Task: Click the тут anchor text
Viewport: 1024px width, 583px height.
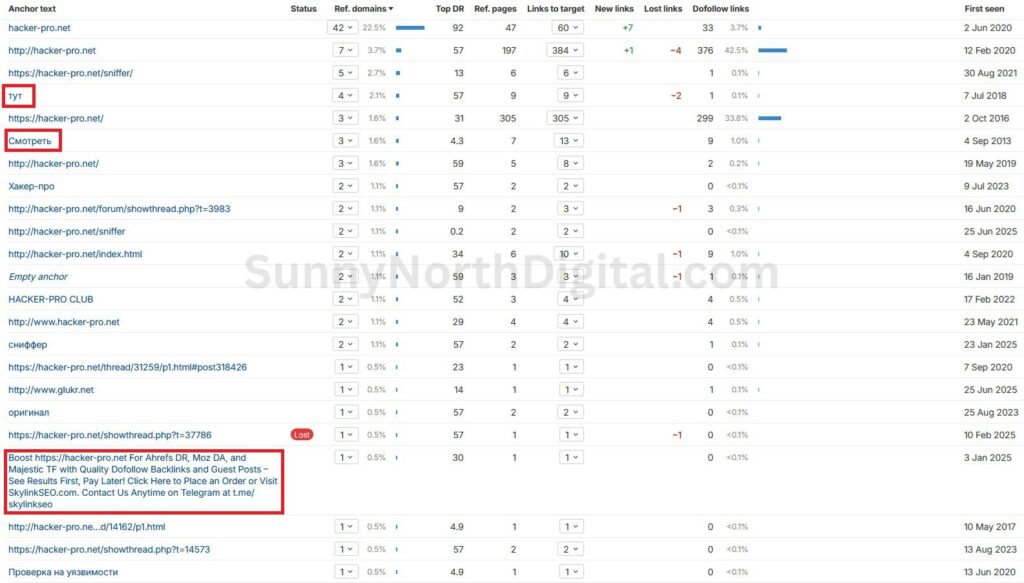Action: point(16,96)
